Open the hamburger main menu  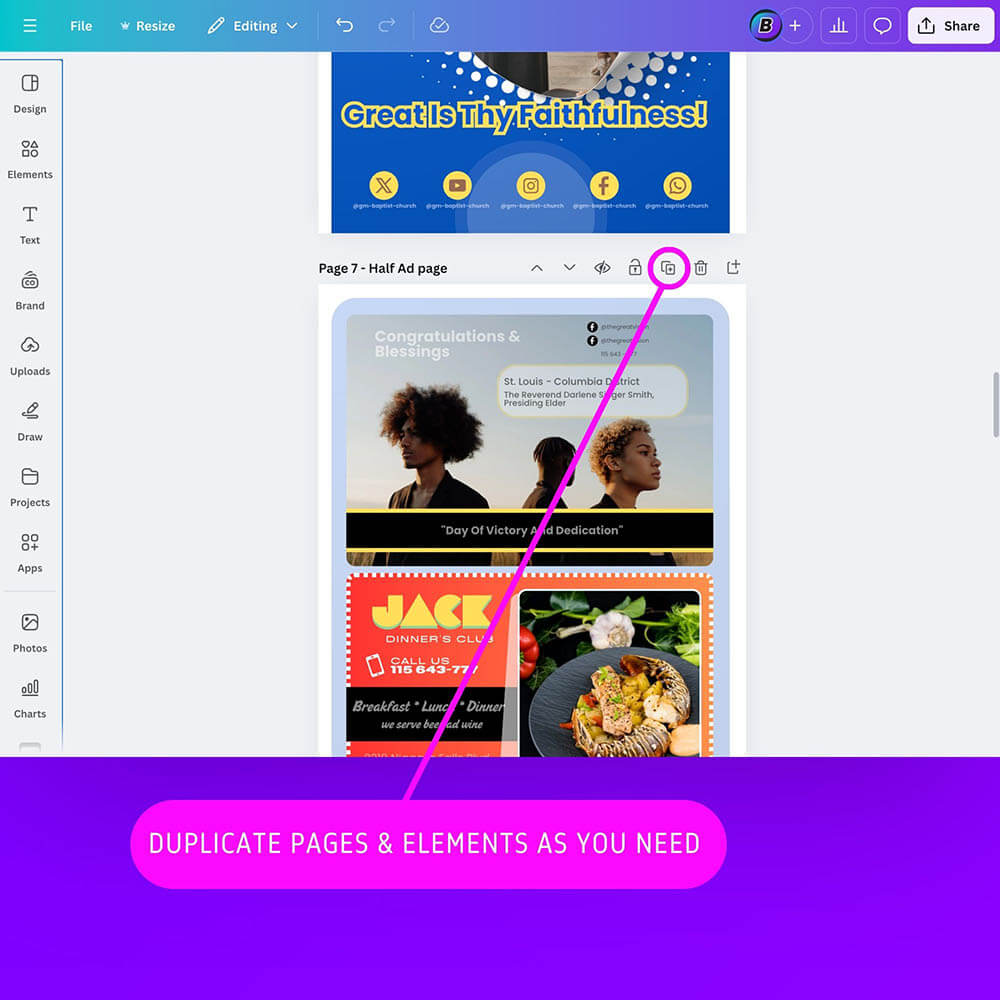tap(30, 26)
